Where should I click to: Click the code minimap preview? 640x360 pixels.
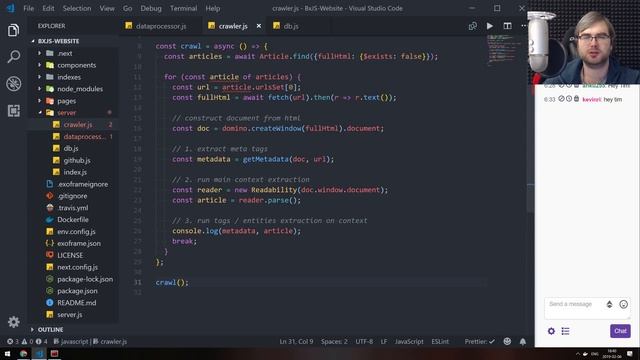pos(505,50)
